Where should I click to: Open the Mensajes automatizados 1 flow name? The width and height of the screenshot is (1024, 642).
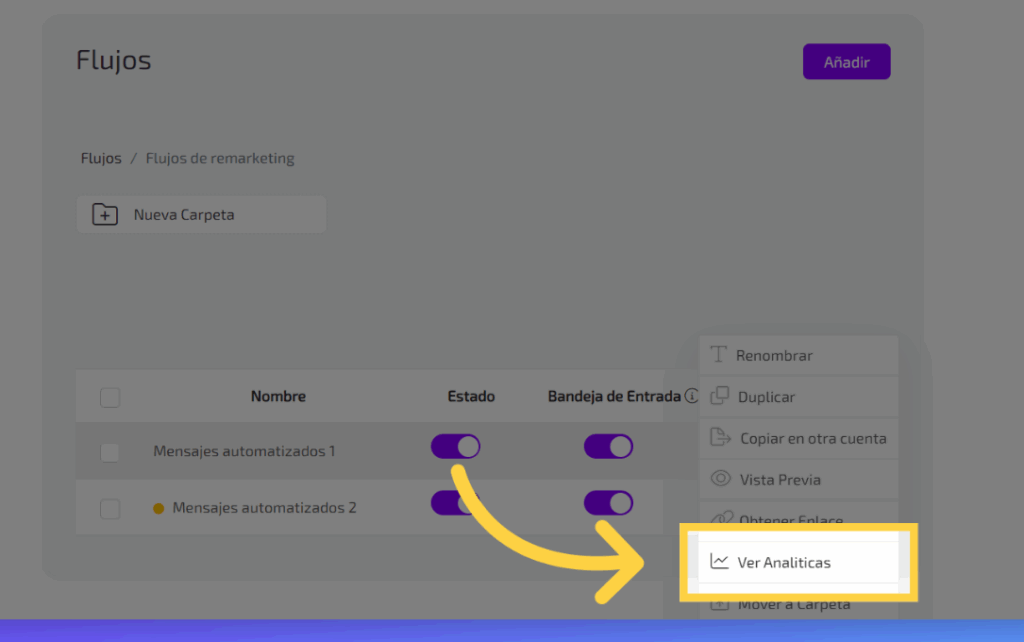pyautogui.click(x=244, y=451)
